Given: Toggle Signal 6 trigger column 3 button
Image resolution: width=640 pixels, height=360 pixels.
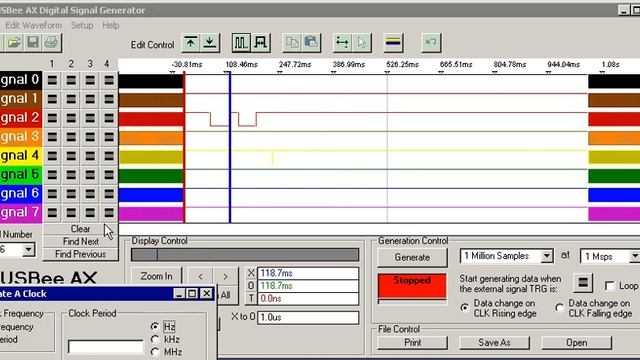Looking at the screenshot, I should click(90, 193).
